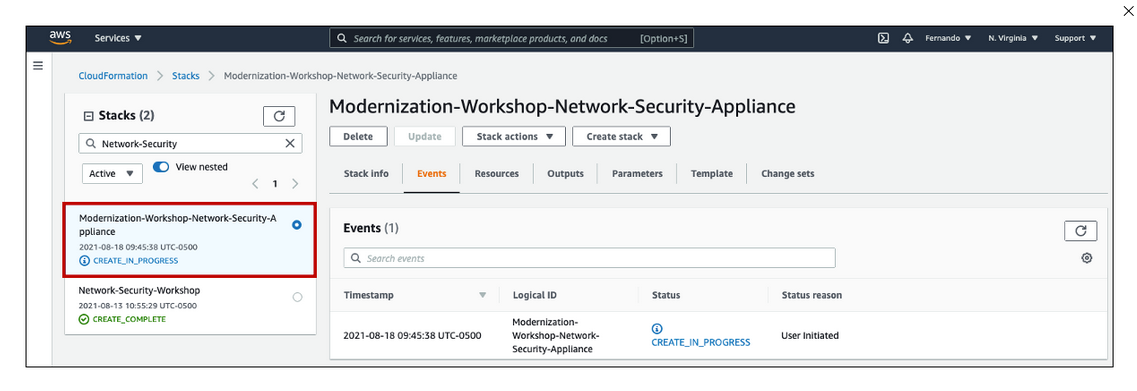Switch to the Stack info tab
The height and width of the screenshot is (391, 1137).
coord(366,174)
